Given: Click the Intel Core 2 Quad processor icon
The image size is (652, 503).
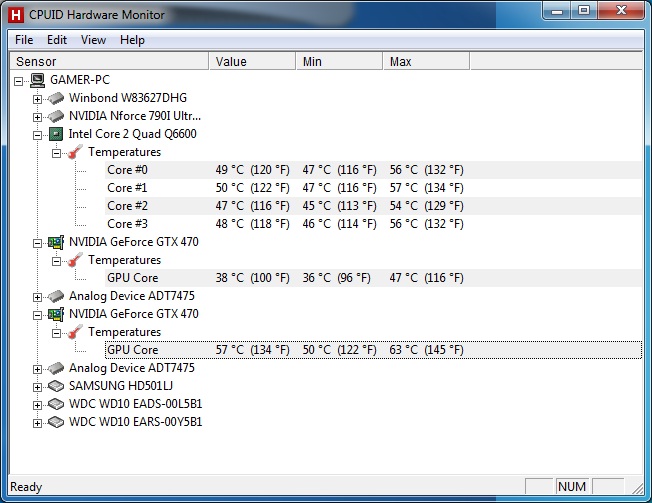Looking at the screenshot, I should pos(56,134).
